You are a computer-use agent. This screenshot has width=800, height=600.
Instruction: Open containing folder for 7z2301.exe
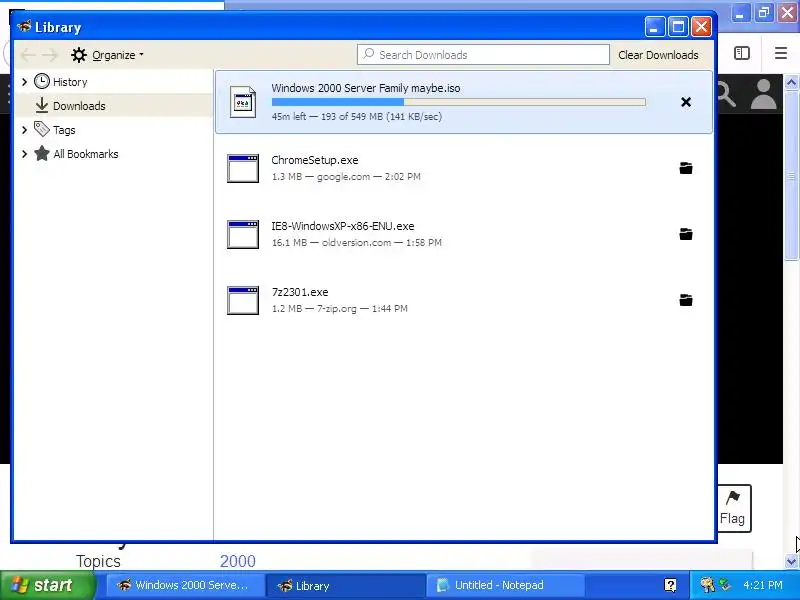tap(686, 299)
